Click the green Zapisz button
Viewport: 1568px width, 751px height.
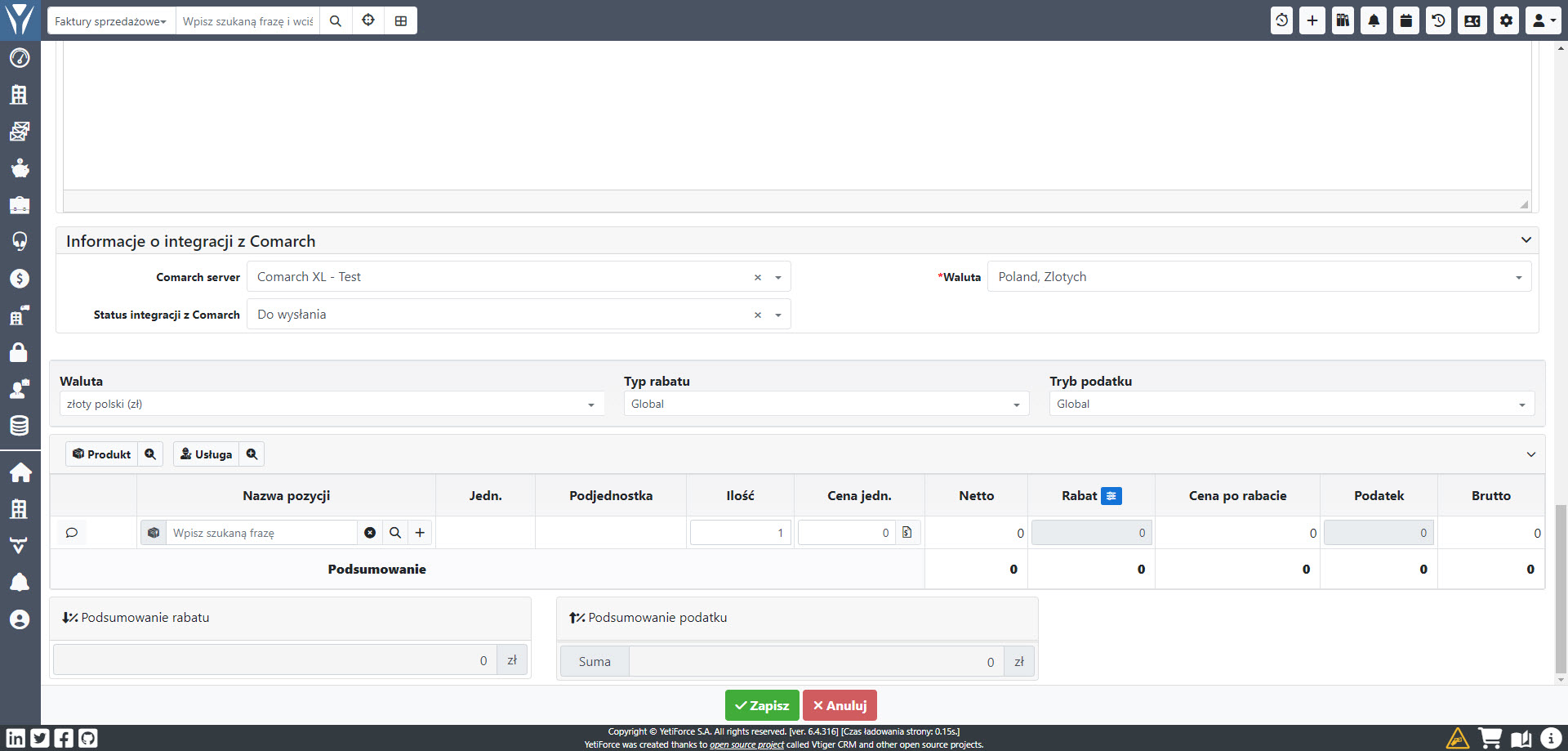762,705
